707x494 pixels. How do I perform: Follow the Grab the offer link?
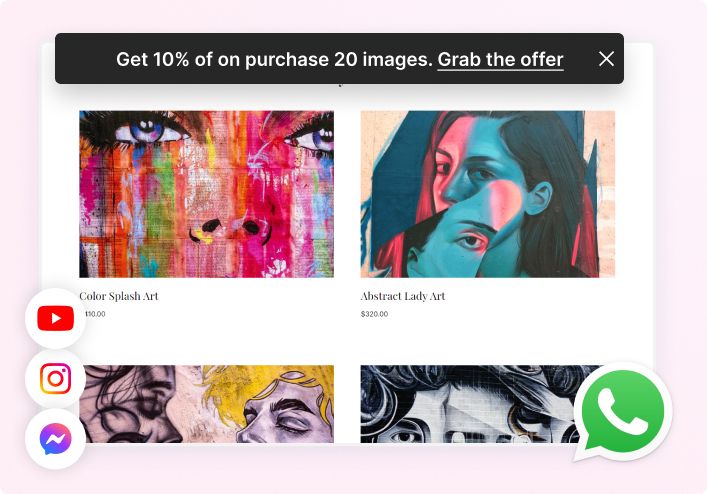[x=500, y=59]
